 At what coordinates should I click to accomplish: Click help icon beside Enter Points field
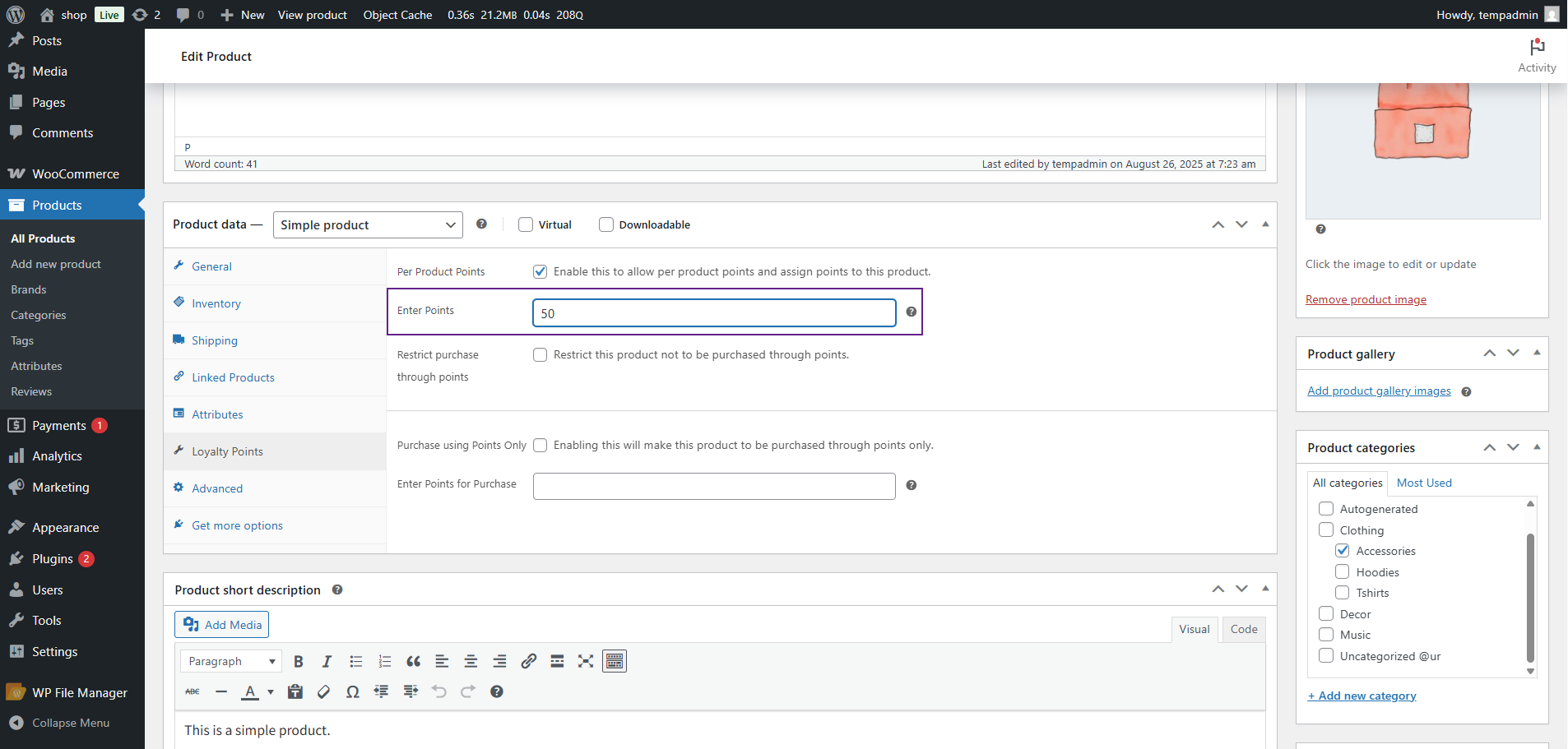[x=911, y=312]
